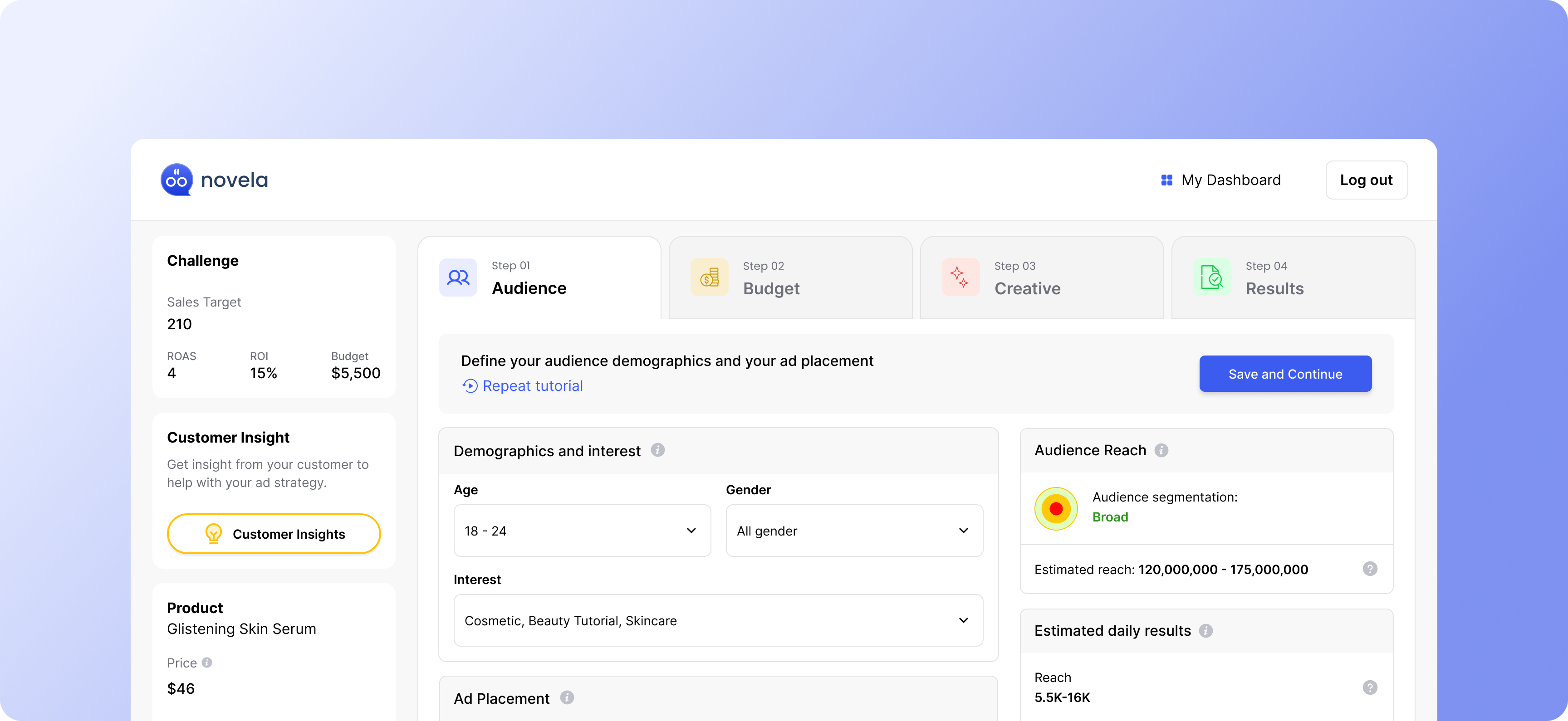Click the ROI value 15%
1568x721 pixels.
pos(264,373)
